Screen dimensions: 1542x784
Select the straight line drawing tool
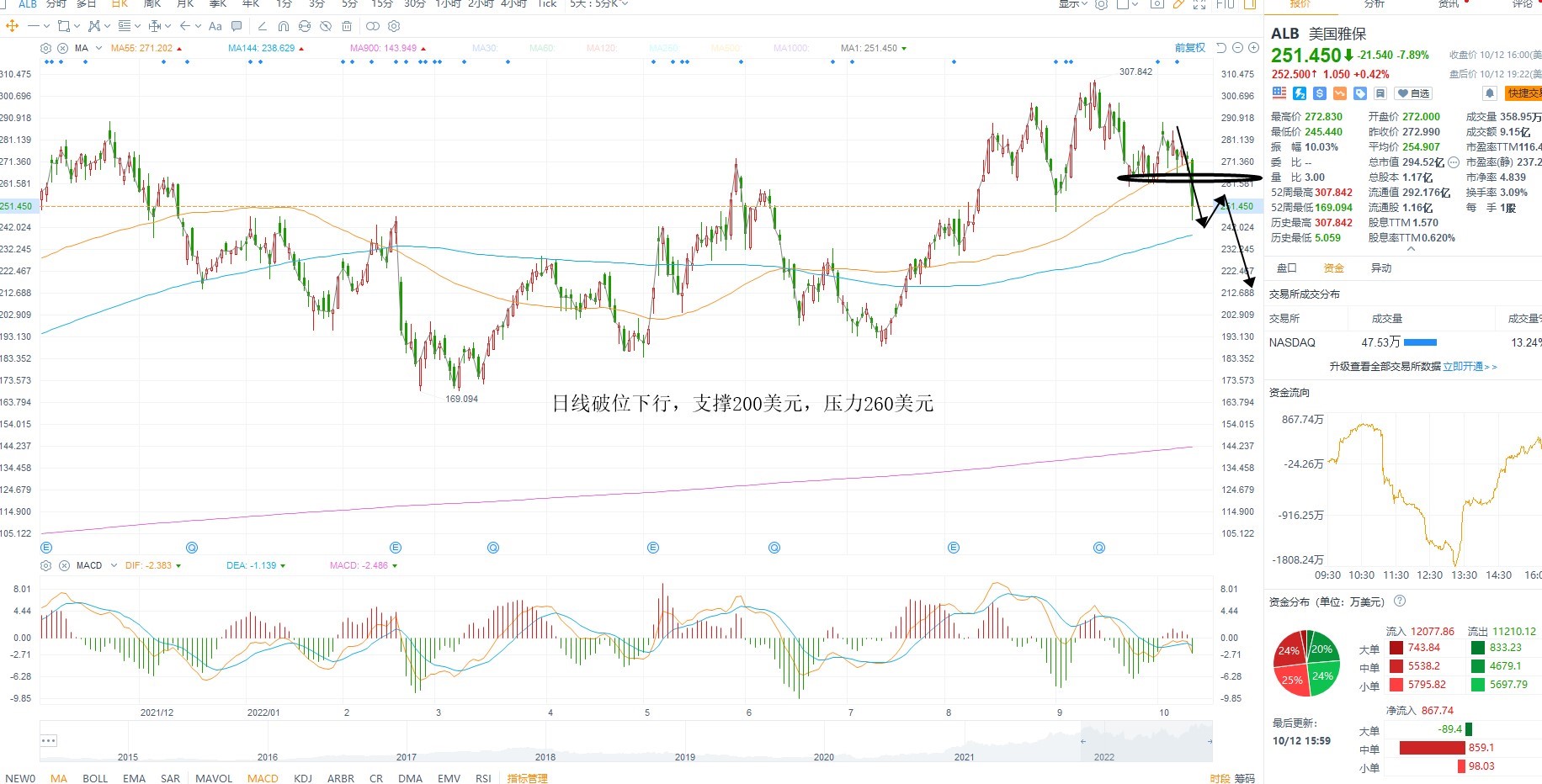pyautogui.click(x=34, y=26)
